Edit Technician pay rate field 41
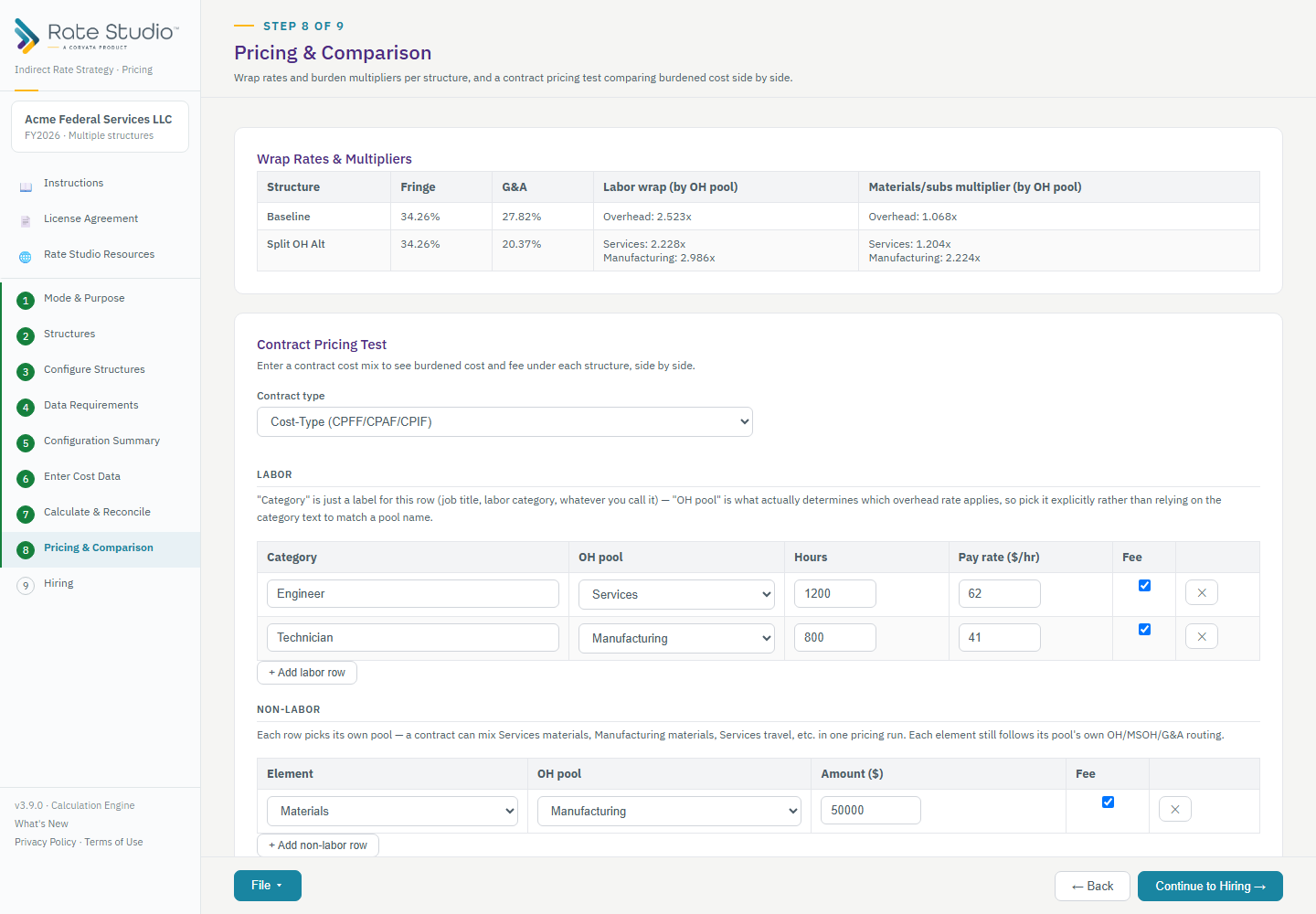The height and width of the screenshot is (914, 1316). coord(1000,637)
